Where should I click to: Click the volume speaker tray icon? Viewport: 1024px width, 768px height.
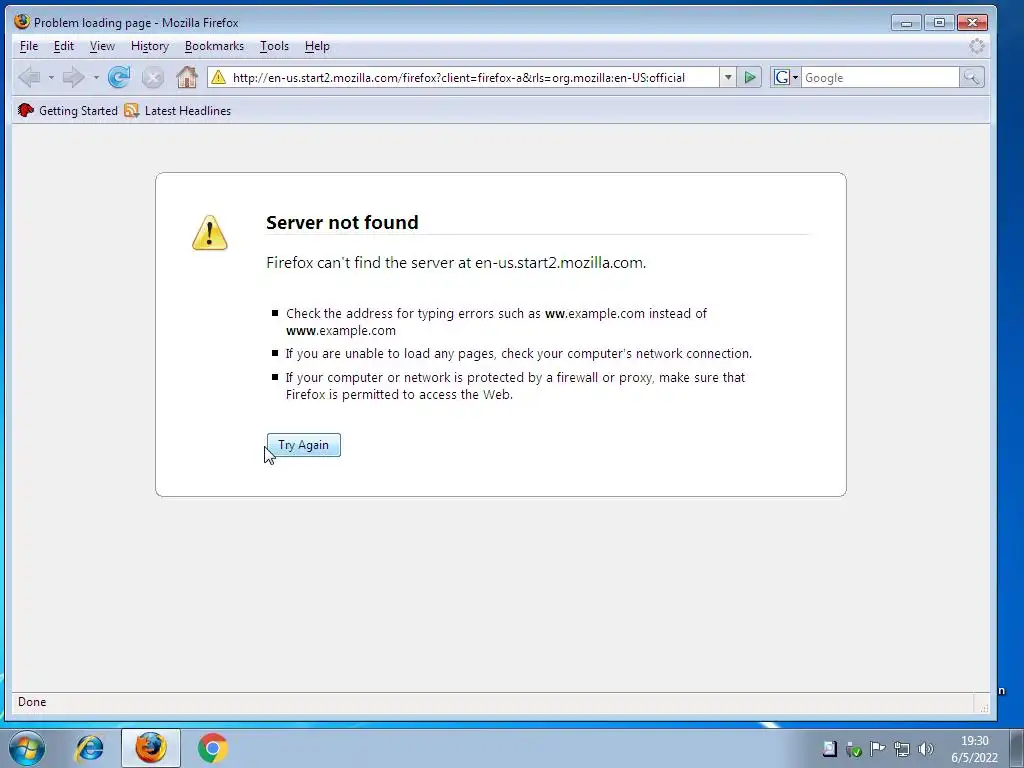point(925,749)
